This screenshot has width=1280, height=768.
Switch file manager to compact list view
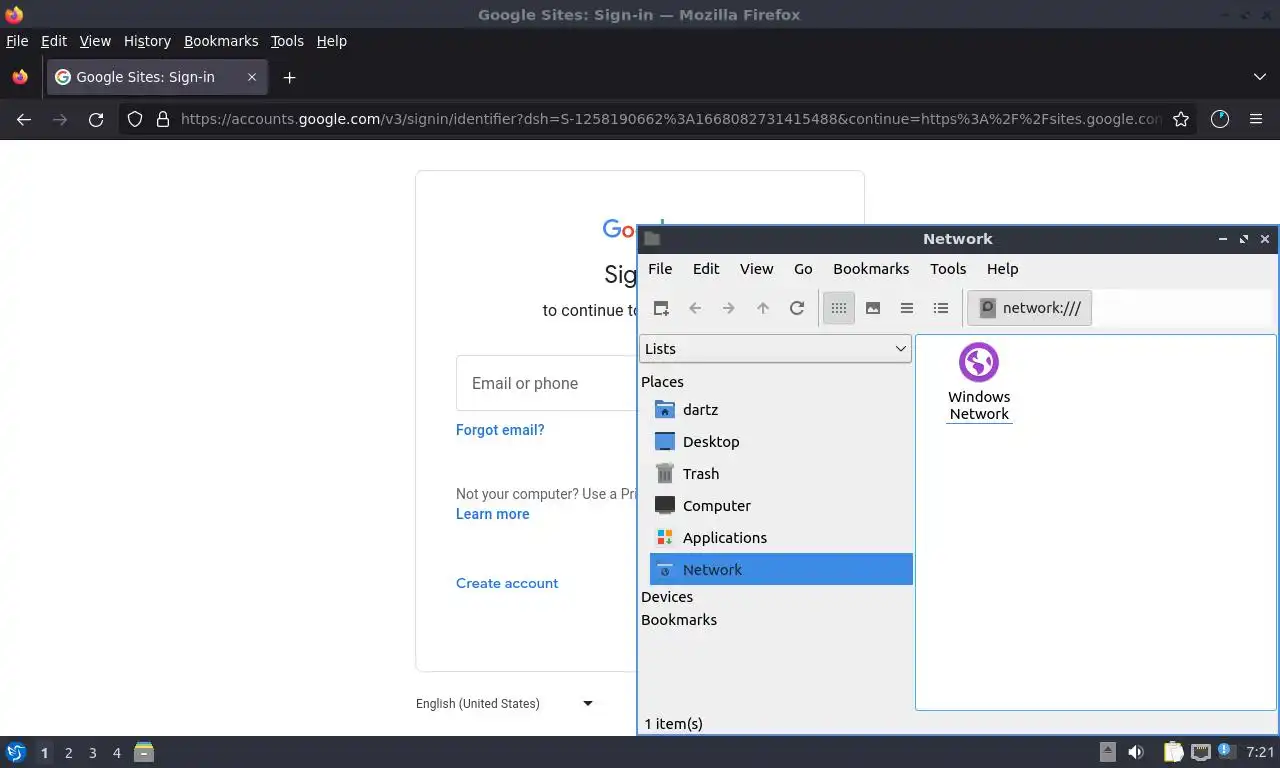(x=907, y=308)
